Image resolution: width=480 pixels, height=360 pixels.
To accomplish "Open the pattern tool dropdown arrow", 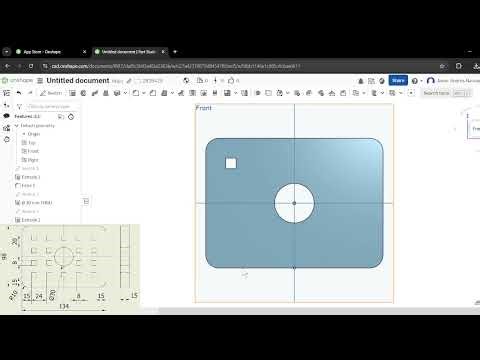I will [236, 93].
